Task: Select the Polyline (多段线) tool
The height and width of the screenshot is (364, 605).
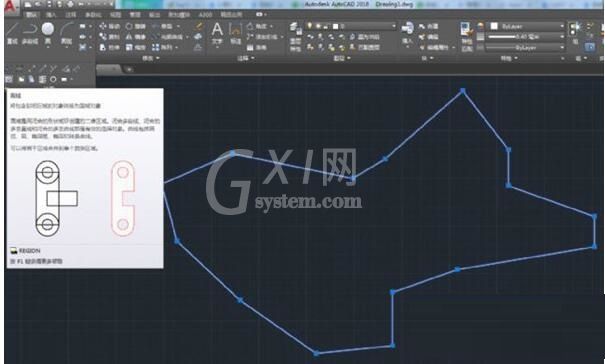Action: click(30, 33)
